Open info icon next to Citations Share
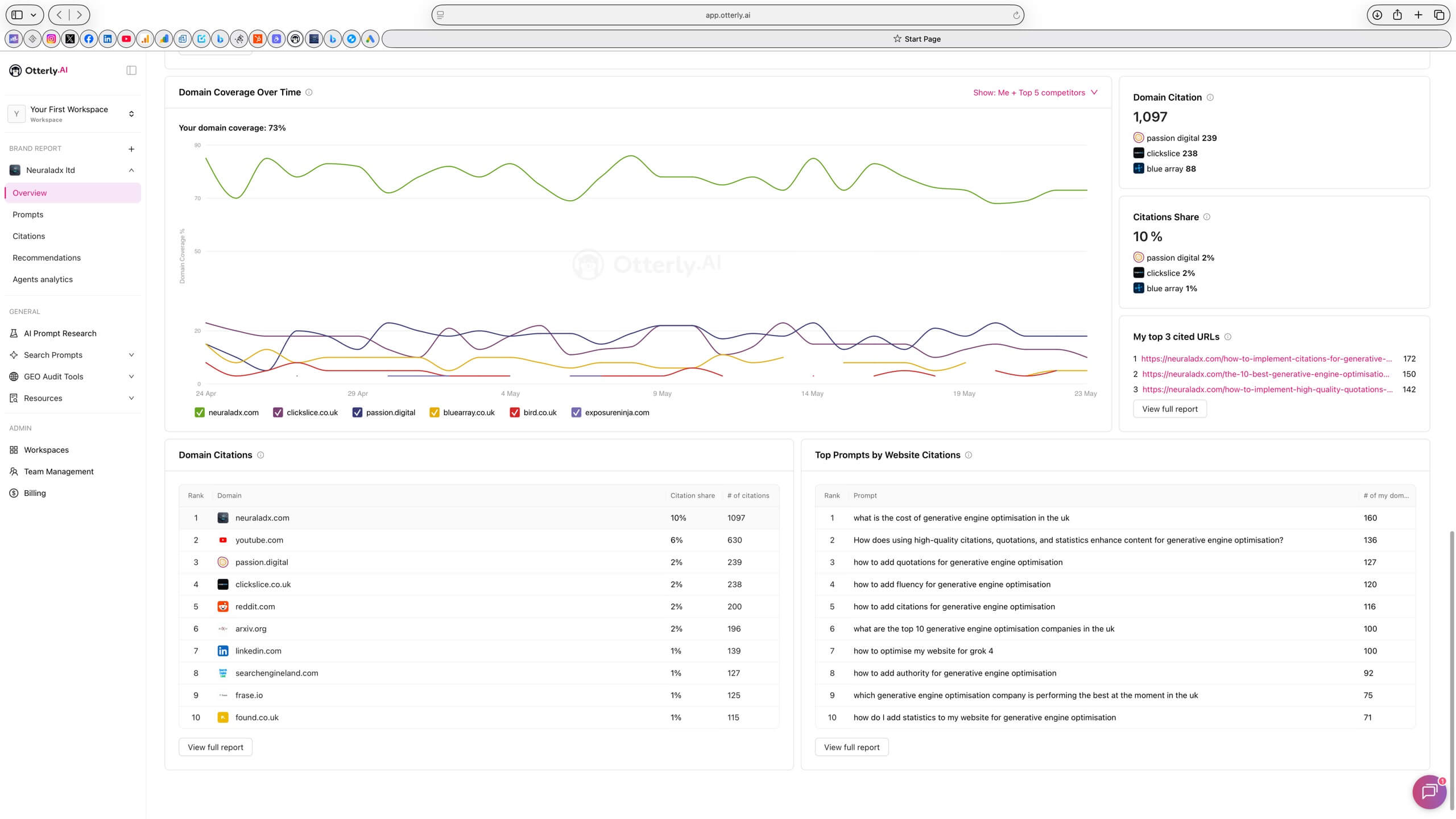The image size is (1456, 819). click(x=1206, y=217)
